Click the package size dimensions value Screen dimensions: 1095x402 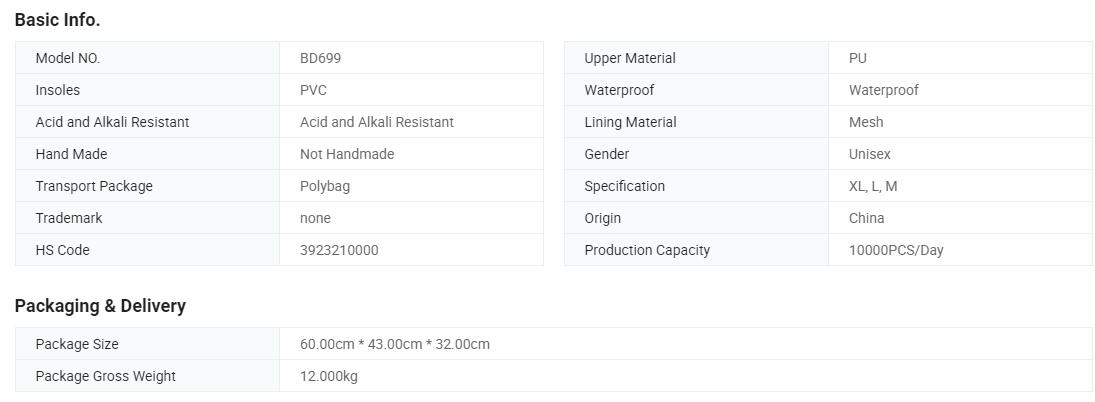click(394, 344)
